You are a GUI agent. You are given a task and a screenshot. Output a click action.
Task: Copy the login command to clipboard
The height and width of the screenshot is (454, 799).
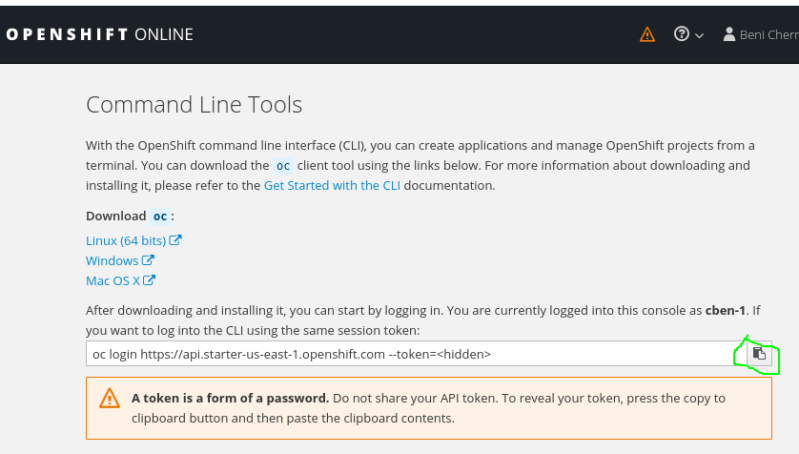[759, 354]
